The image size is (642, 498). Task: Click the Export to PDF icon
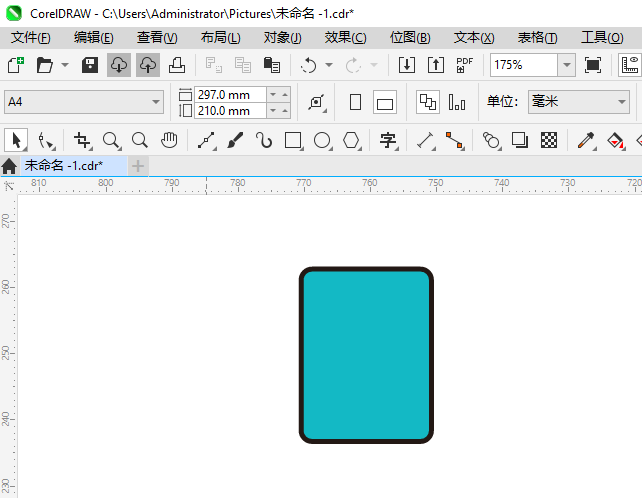coord(464,65)
